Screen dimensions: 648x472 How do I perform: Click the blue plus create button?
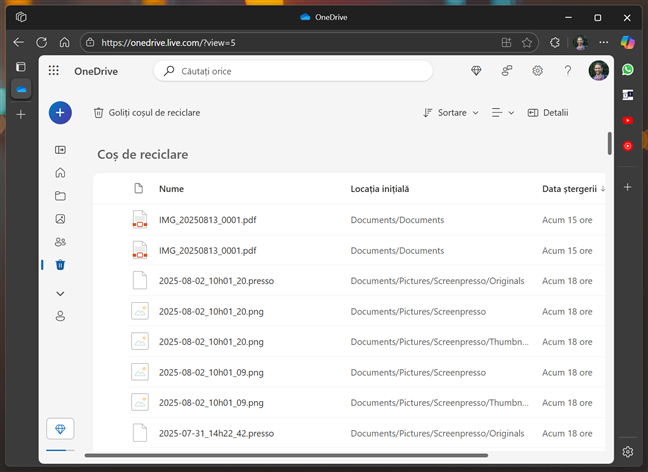(60, 112)
